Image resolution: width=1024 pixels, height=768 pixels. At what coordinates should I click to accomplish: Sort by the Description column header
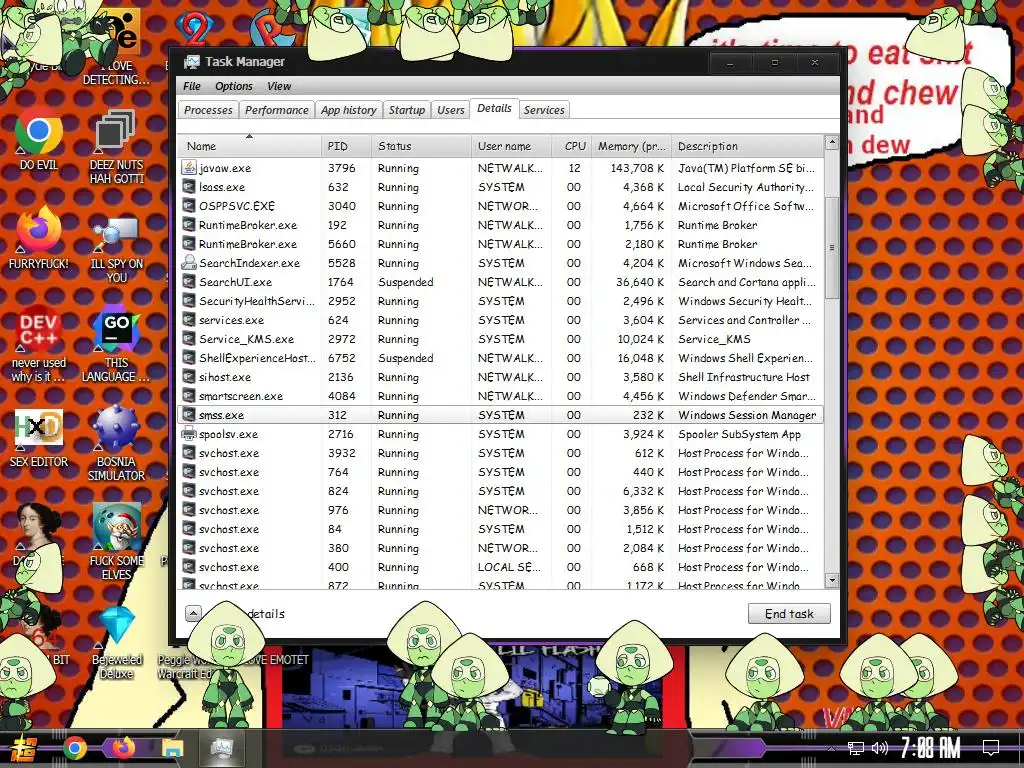(747, 146)
